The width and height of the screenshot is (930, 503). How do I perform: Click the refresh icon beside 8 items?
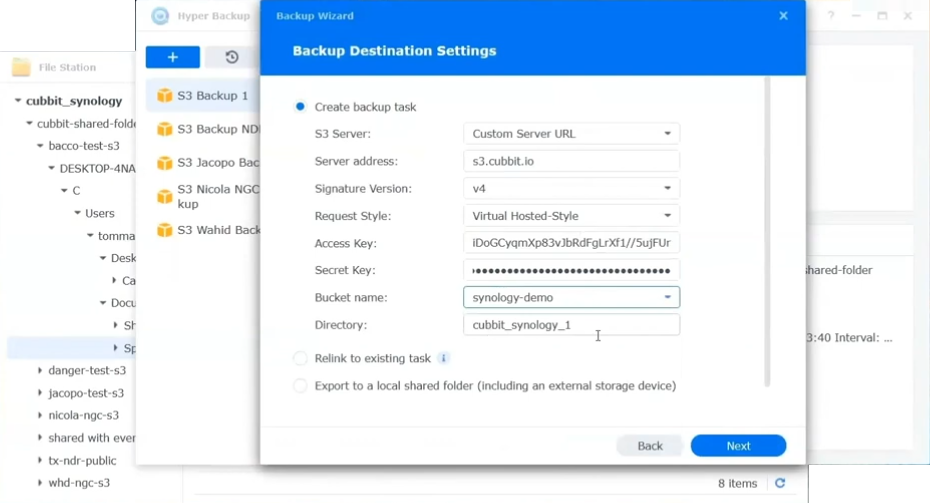click(x=780, y=483)
